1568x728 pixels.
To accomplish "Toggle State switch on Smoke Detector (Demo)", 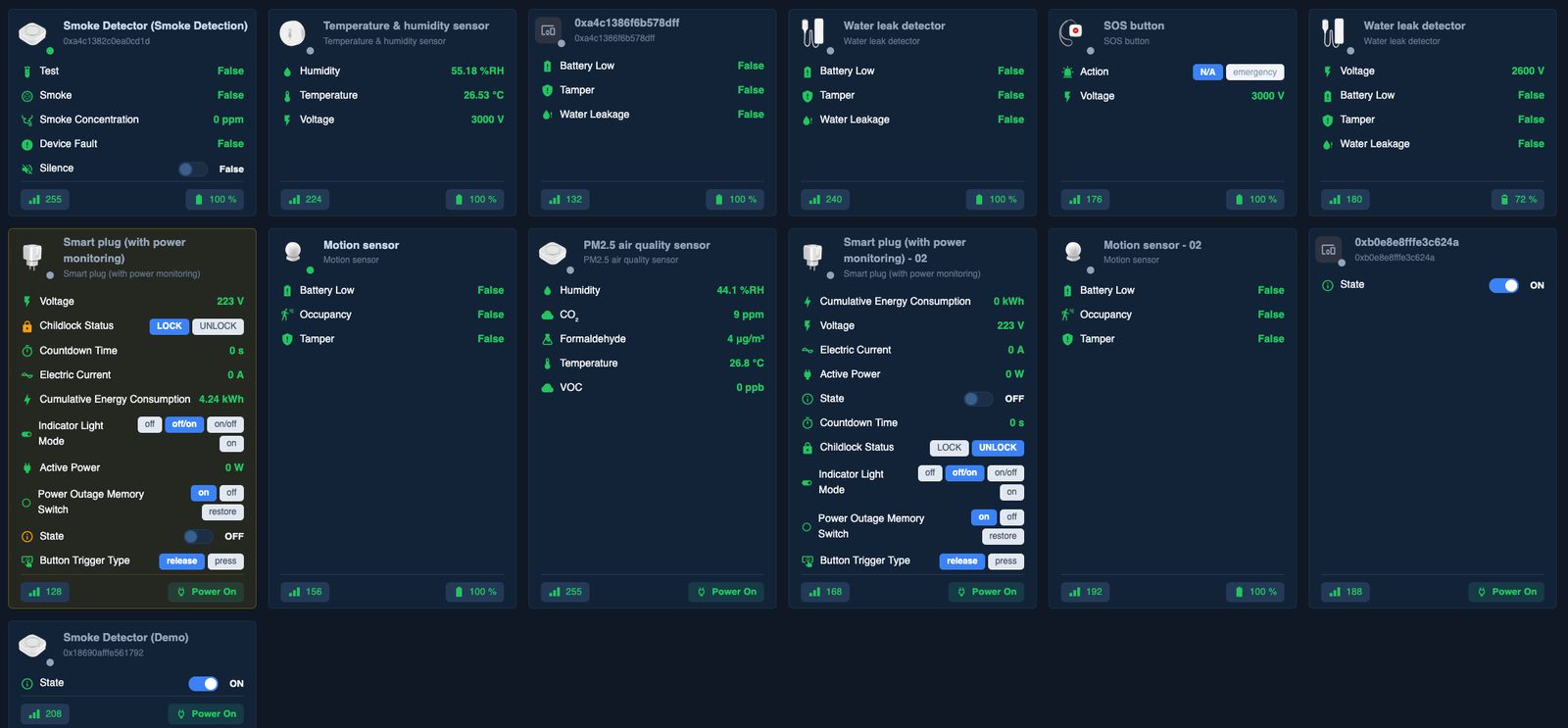I will 203,684.
